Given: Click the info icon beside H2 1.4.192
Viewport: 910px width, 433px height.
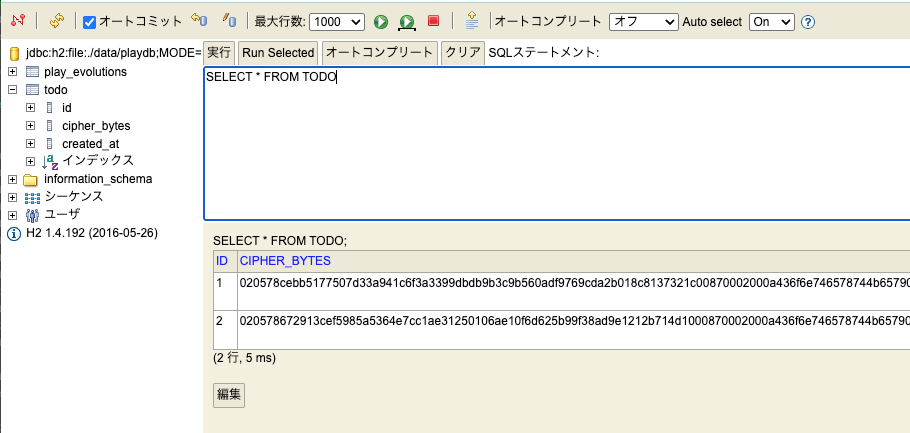Looking at the screenshot, I should tap(13, 234).
